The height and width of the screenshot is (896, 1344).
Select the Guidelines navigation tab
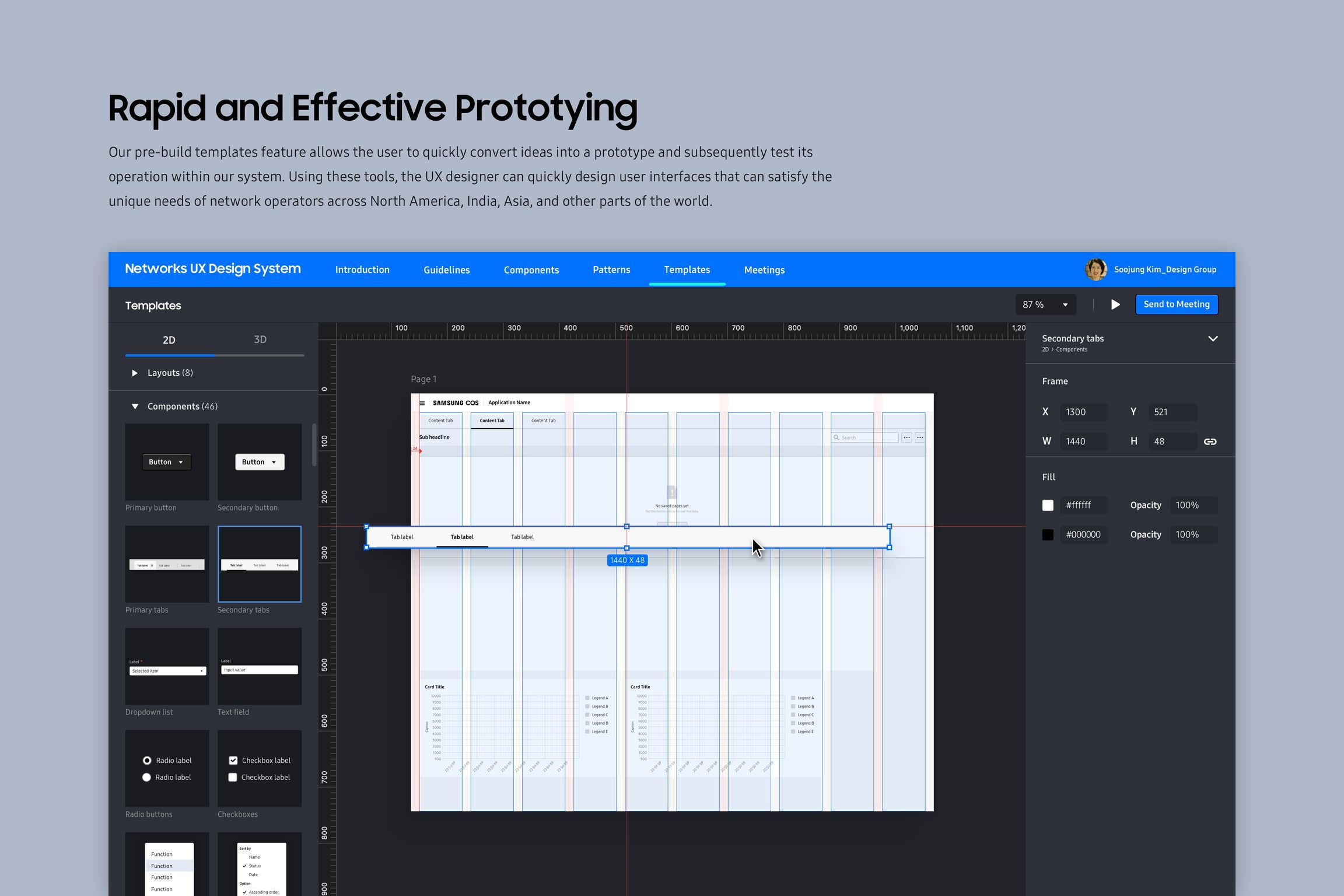(448, 269)
